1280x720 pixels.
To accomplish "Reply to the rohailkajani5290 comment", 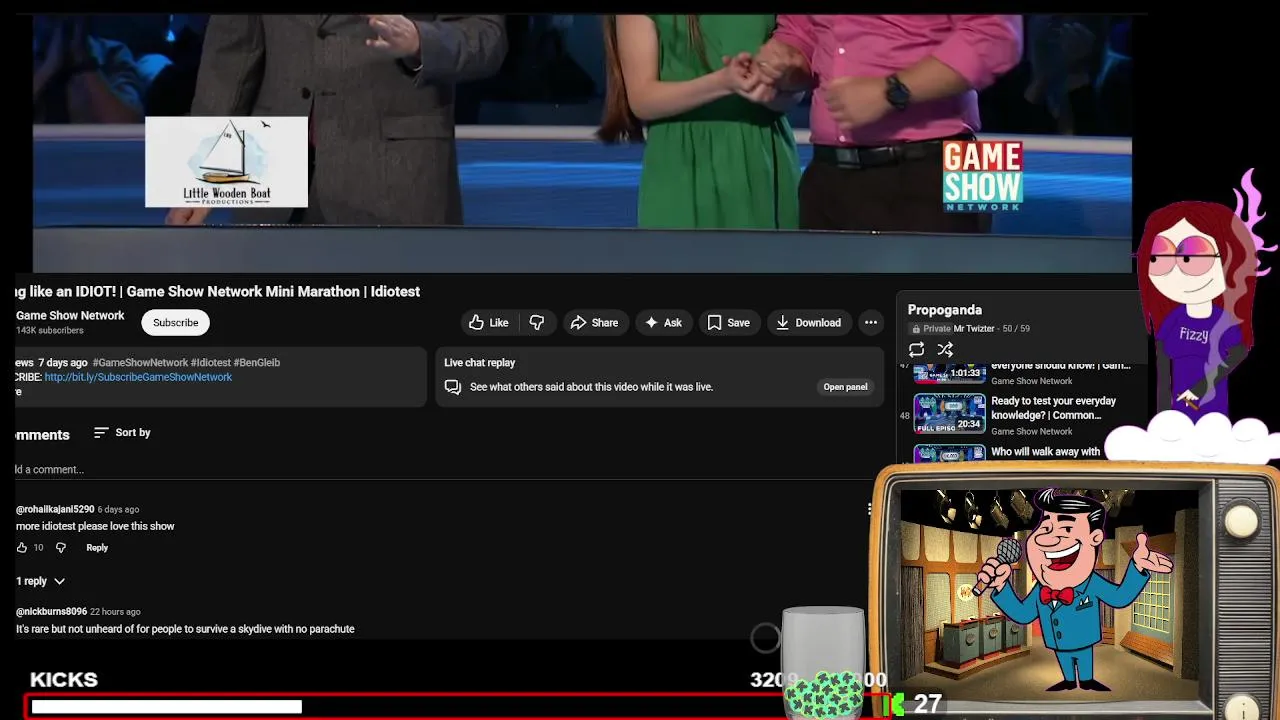I will [x=97, y=548].
